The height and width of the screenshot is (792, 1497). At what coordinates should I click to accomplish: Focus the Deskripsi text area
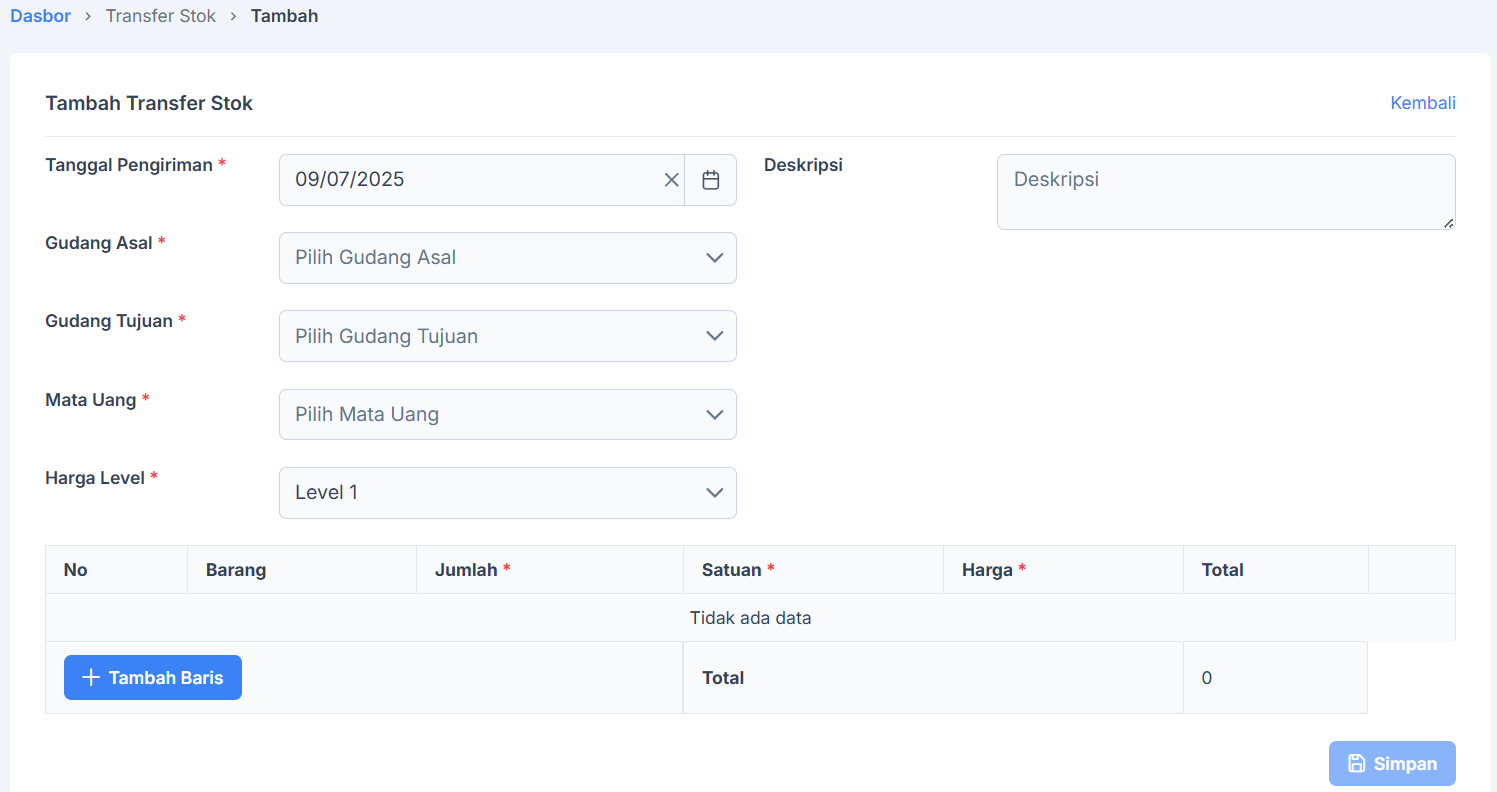1225,192
